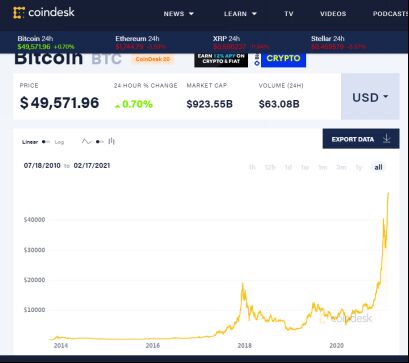Screen dimensions: 409x363
Task: Click the Export Data button
Action: point(361,139)
